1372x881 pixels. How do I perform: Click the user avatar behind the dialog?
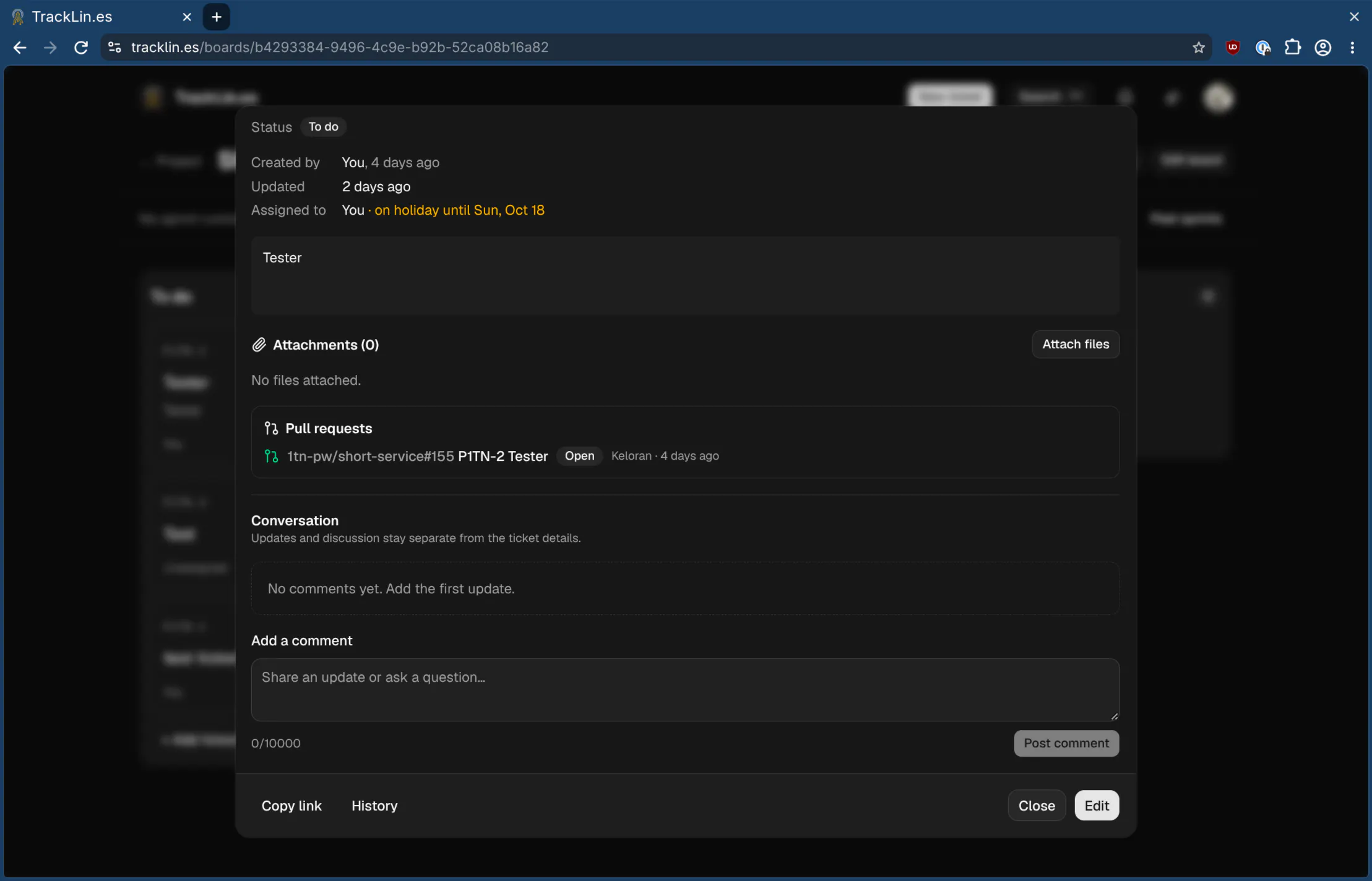pyautogui.click(x=1219, y=98)
